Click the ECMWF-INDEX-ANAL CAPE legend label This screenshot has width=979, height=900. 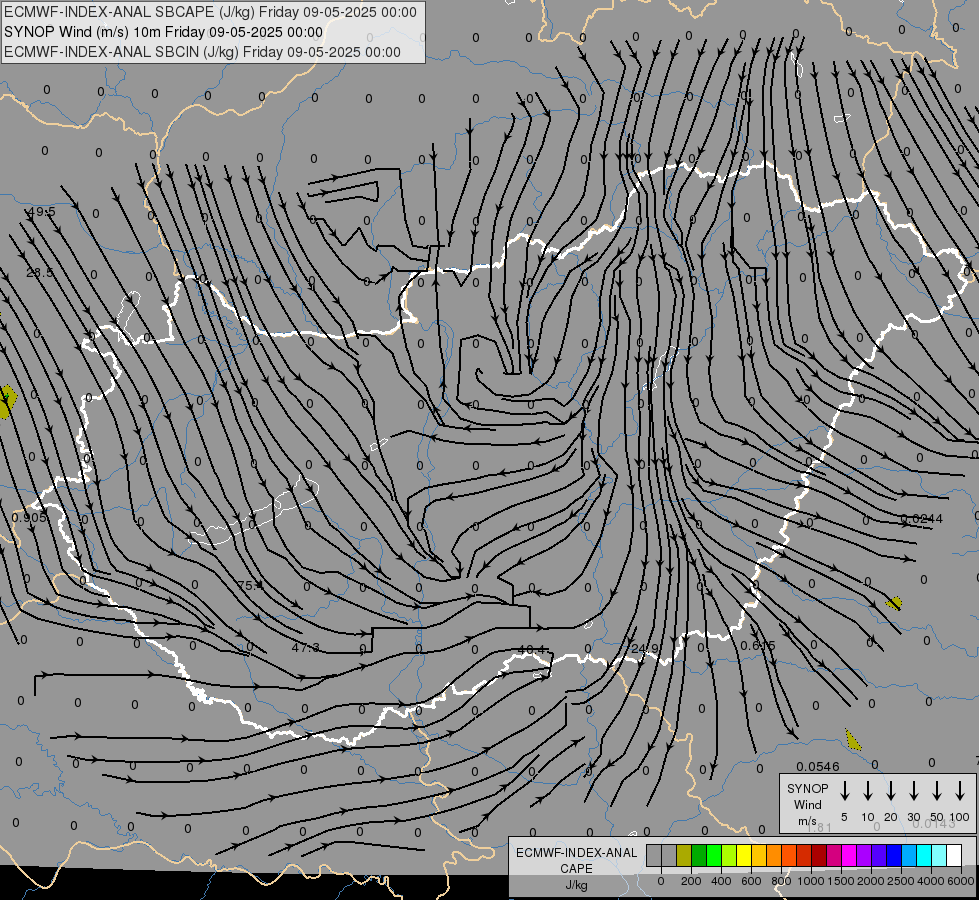coord(576,860)
